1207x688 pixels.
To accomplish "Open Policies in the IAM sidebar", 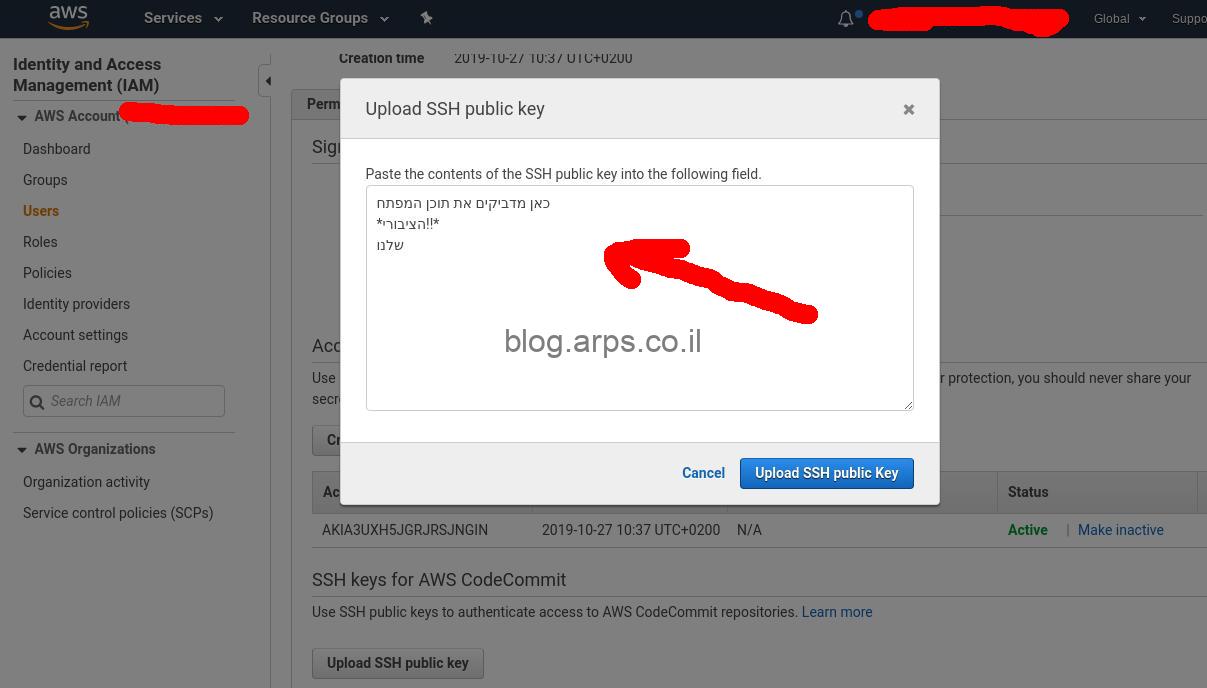I will pos(47,273).
